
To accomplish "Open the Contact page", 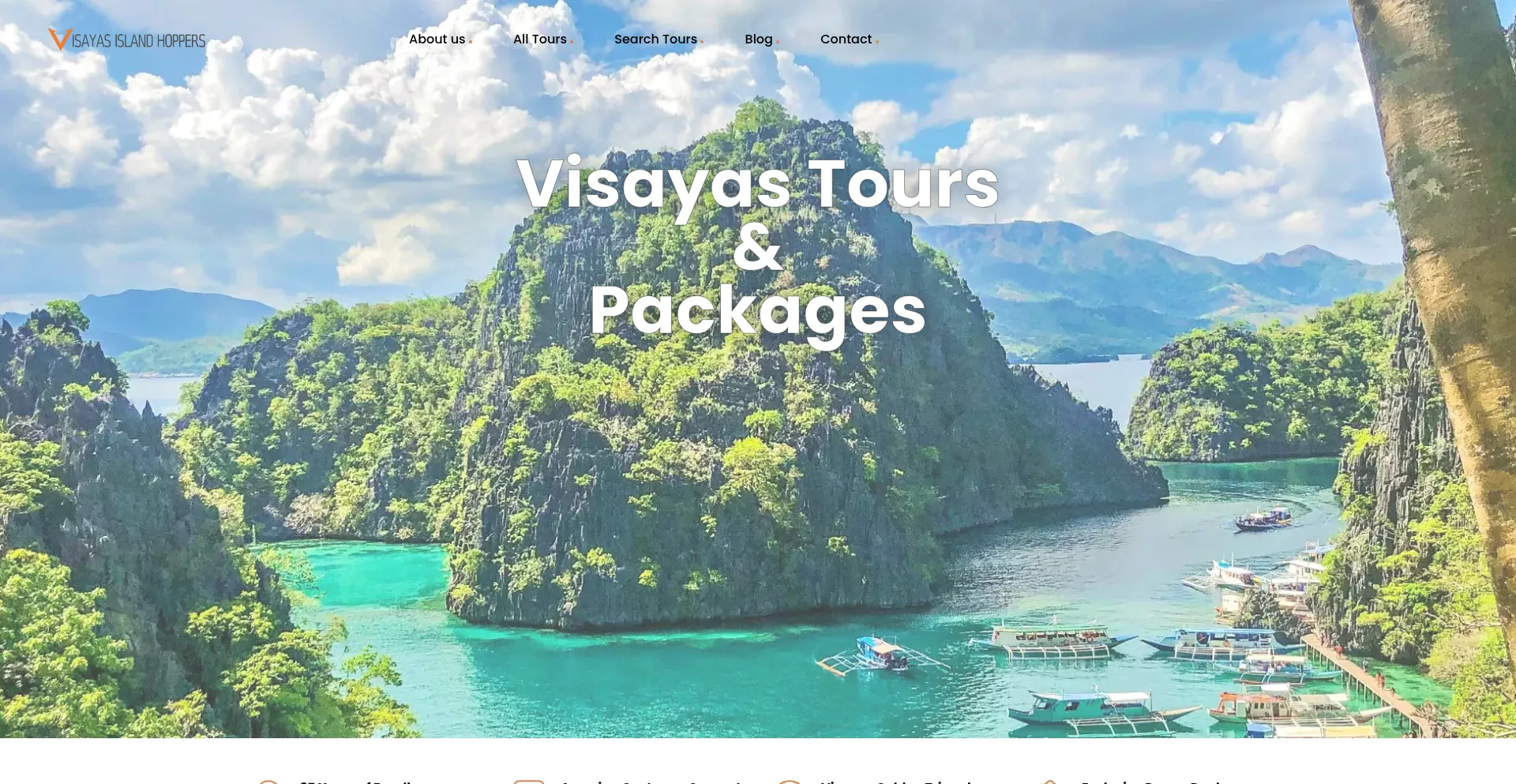I will pos(846,39).
